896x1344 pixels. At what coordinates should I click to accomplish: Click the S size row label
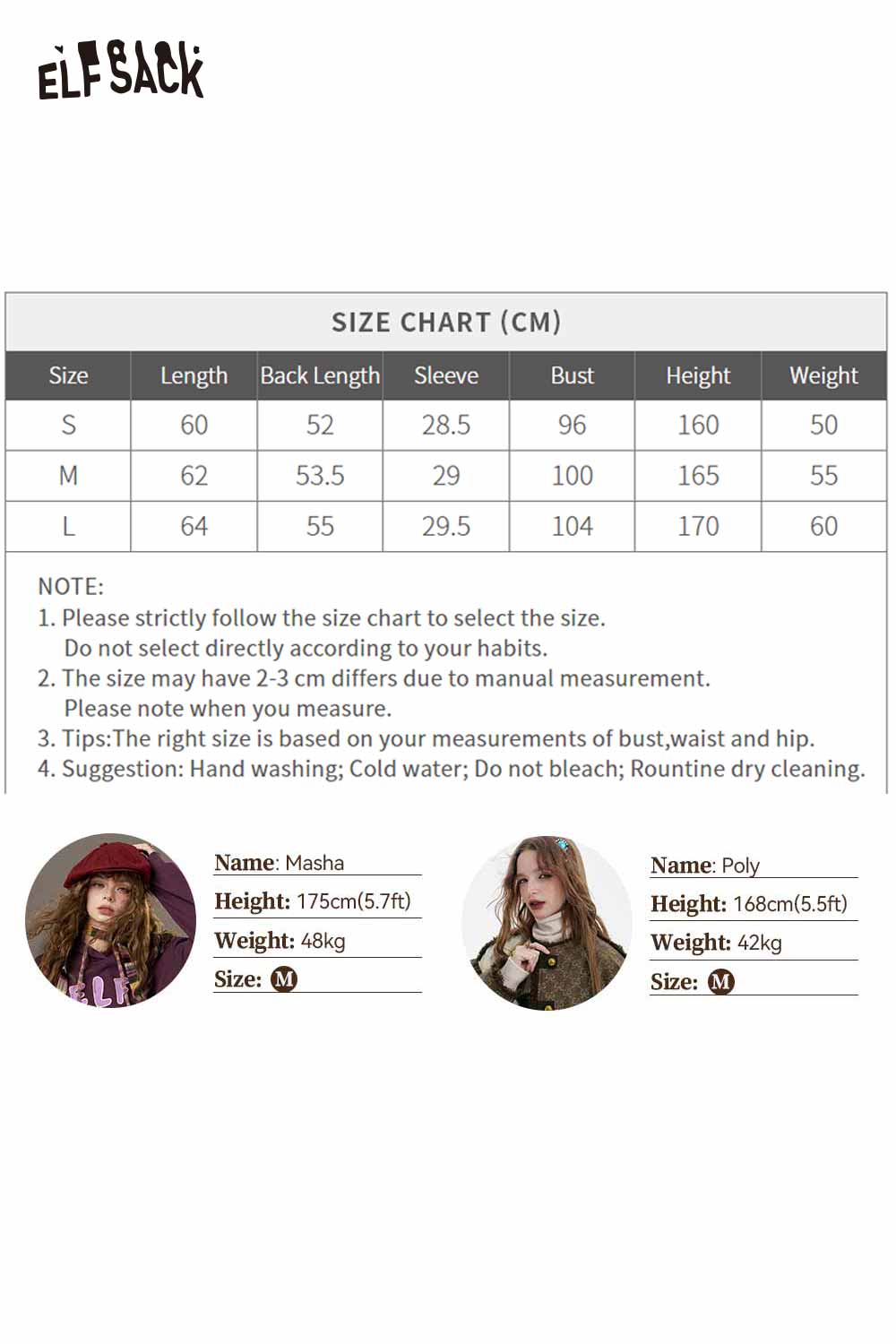point(68,425)
